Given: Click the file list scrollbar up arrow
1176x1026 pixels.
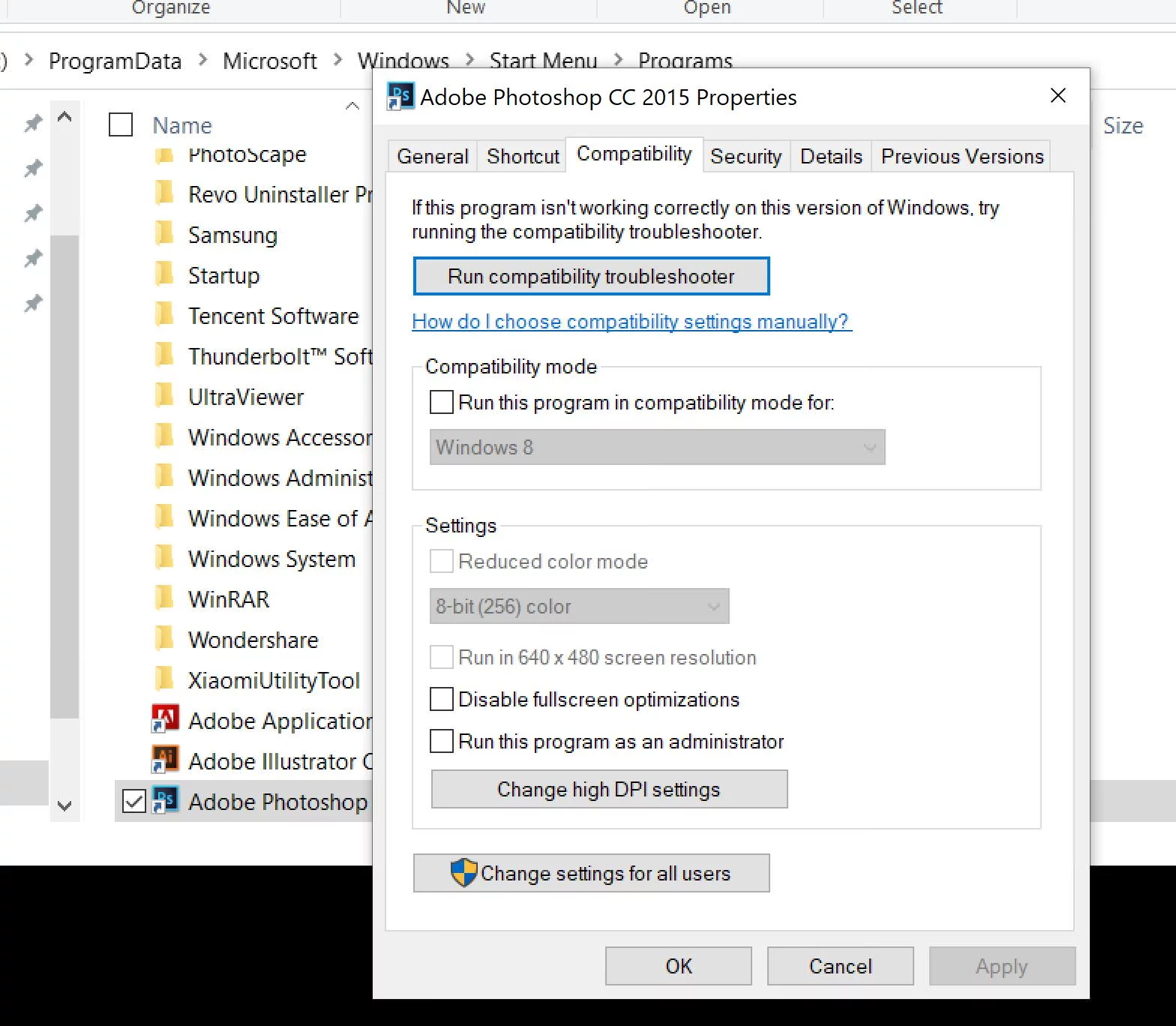Looking at the screenshot, I should coord(64,117).
